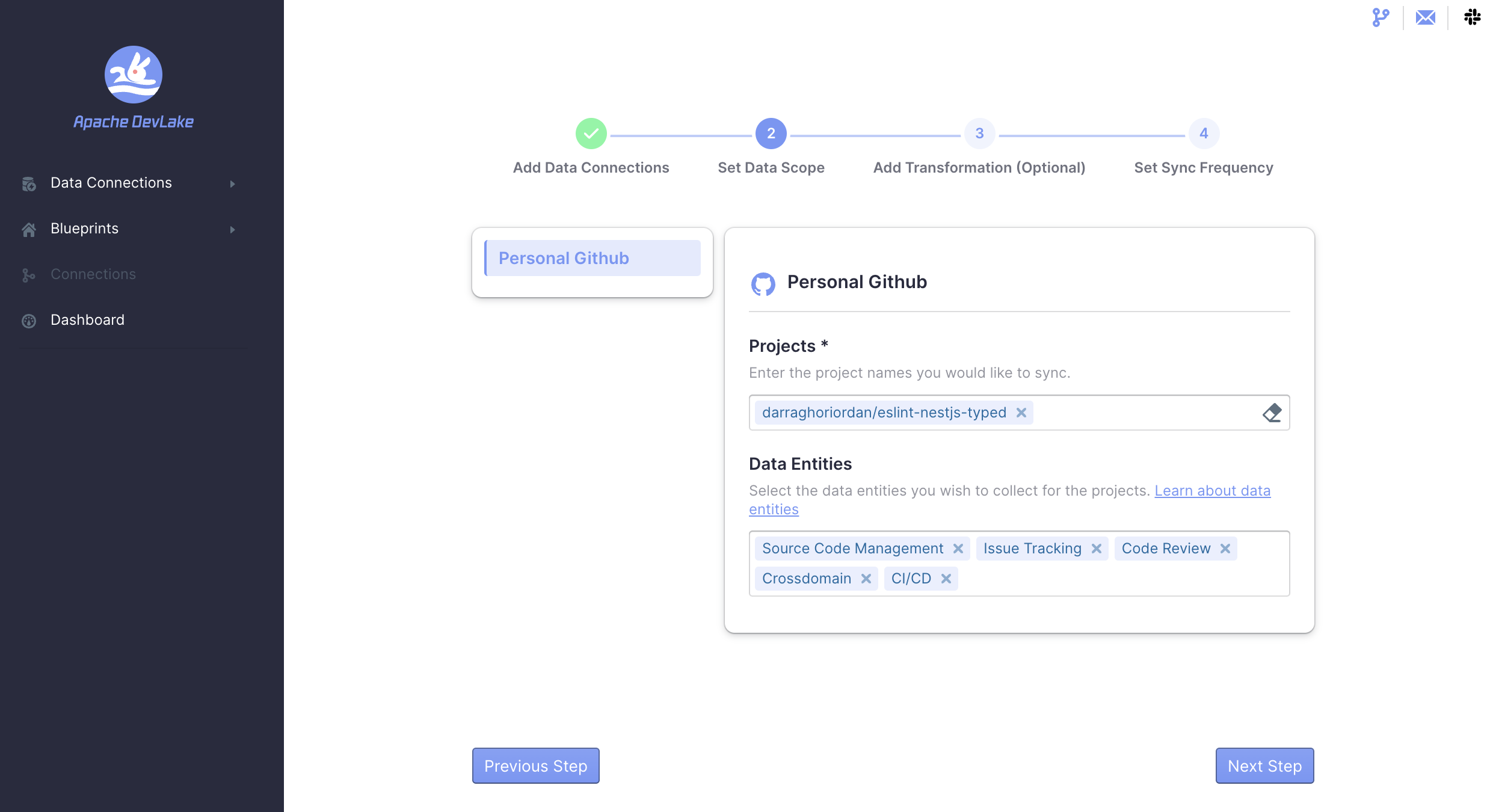Go to step 3 Add Transformation

coord(979,134)
